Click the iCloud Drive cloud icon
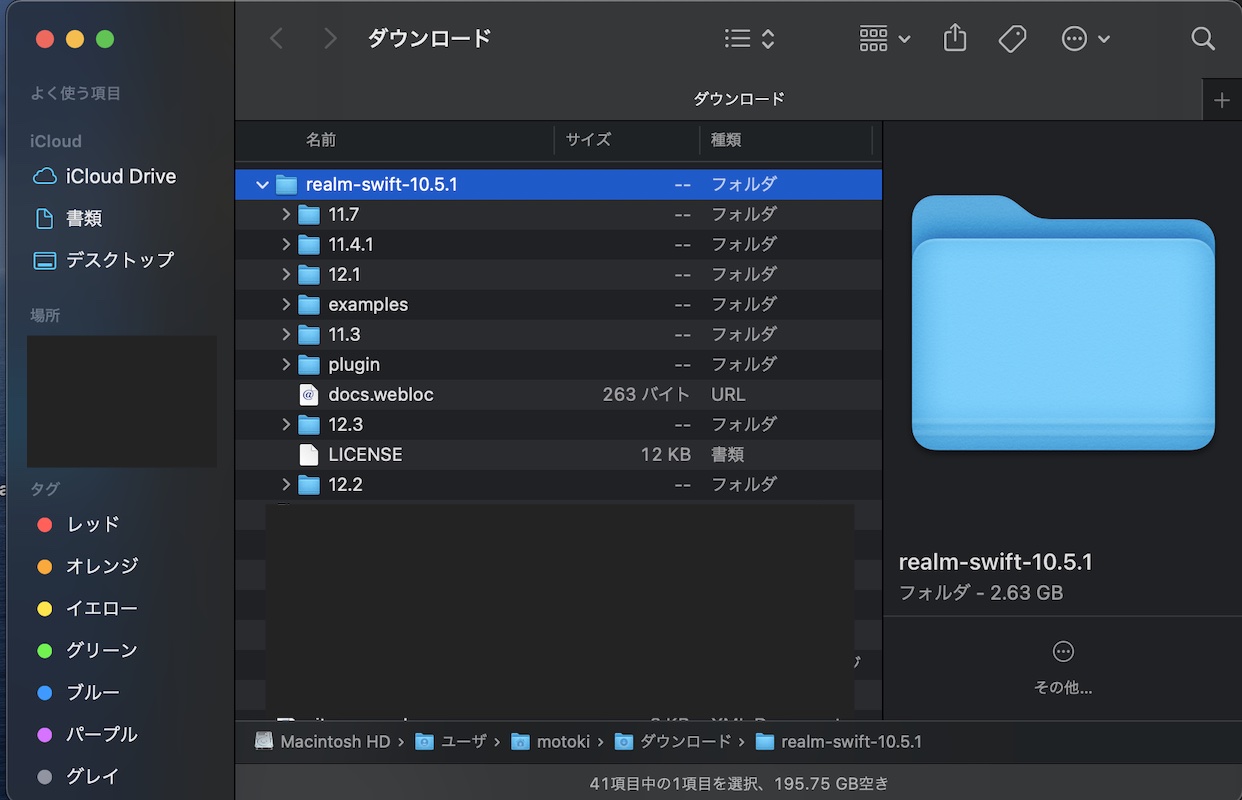 44,176
